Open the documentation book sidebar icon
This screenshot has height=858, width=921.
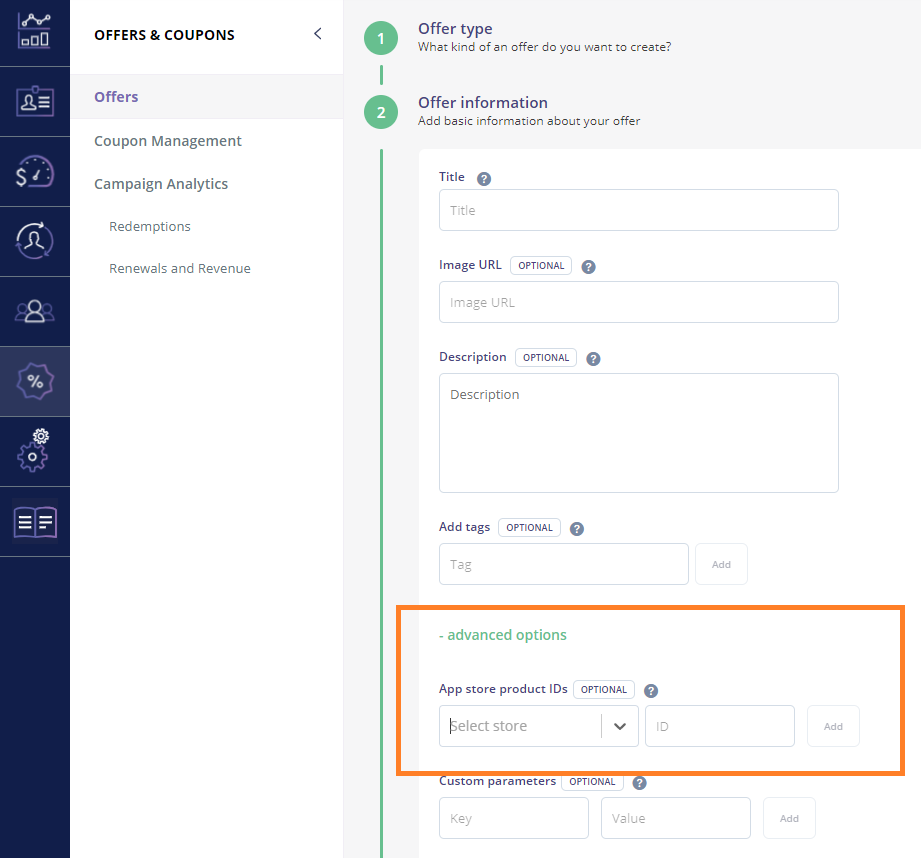[35, 521]
